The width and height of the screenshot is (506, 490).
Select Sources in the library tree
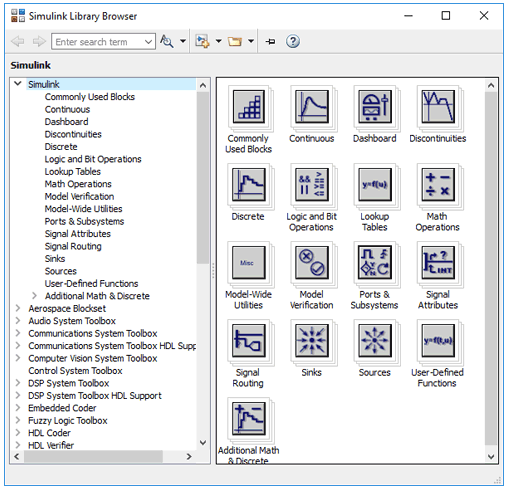pos(61,271)
